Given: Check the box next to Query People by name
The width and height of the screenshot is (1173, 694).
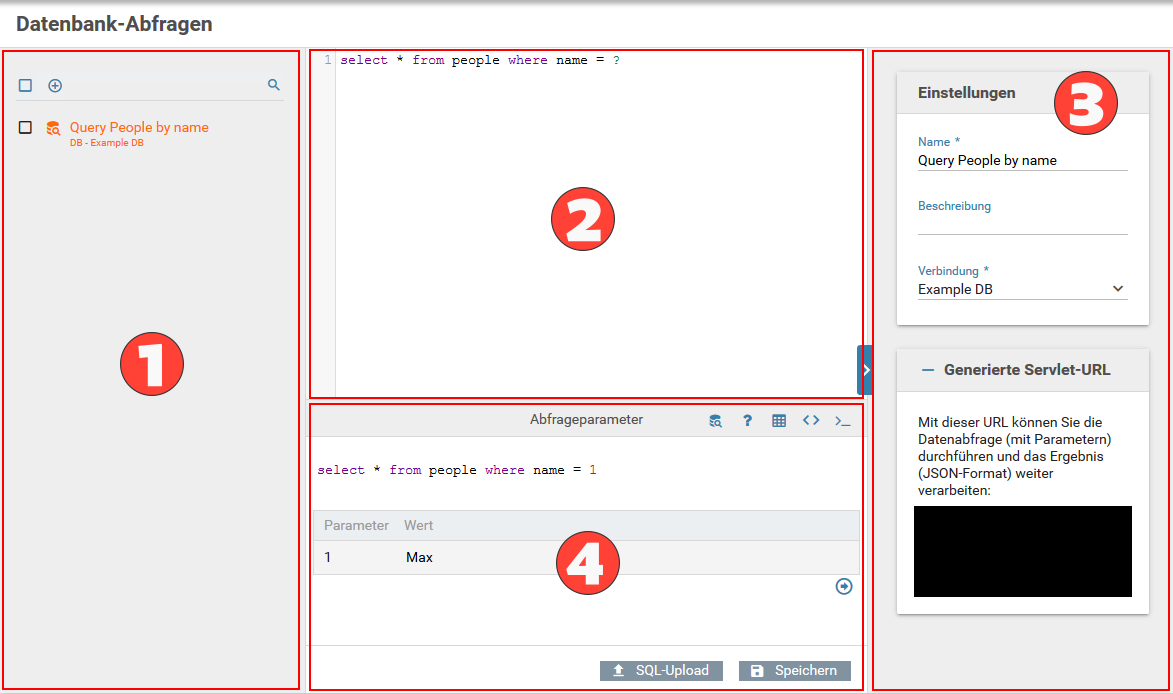Looking at the screenshot, I should pos(26,128).
